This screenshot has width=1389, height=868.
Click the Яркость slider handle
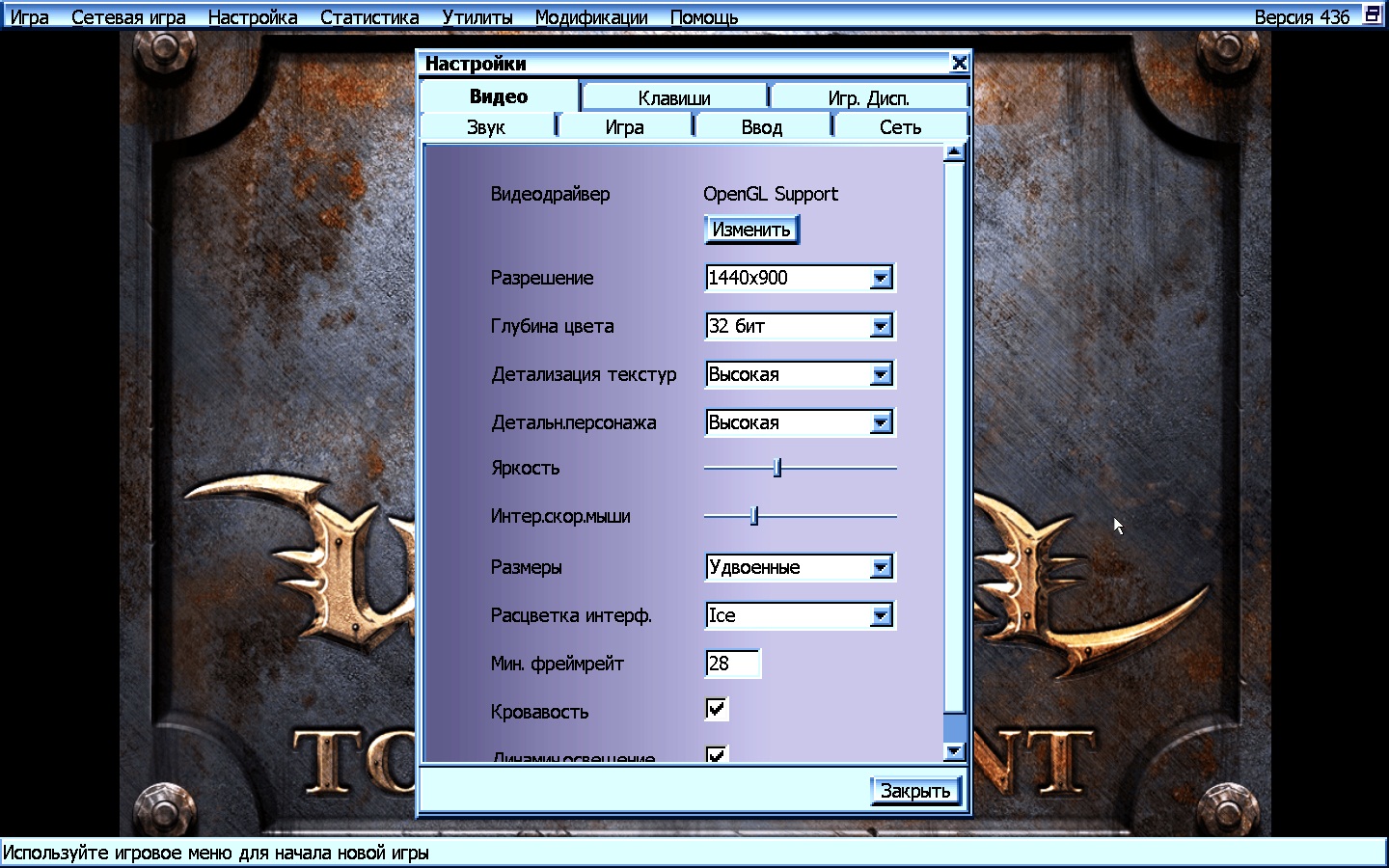[777, 468]
